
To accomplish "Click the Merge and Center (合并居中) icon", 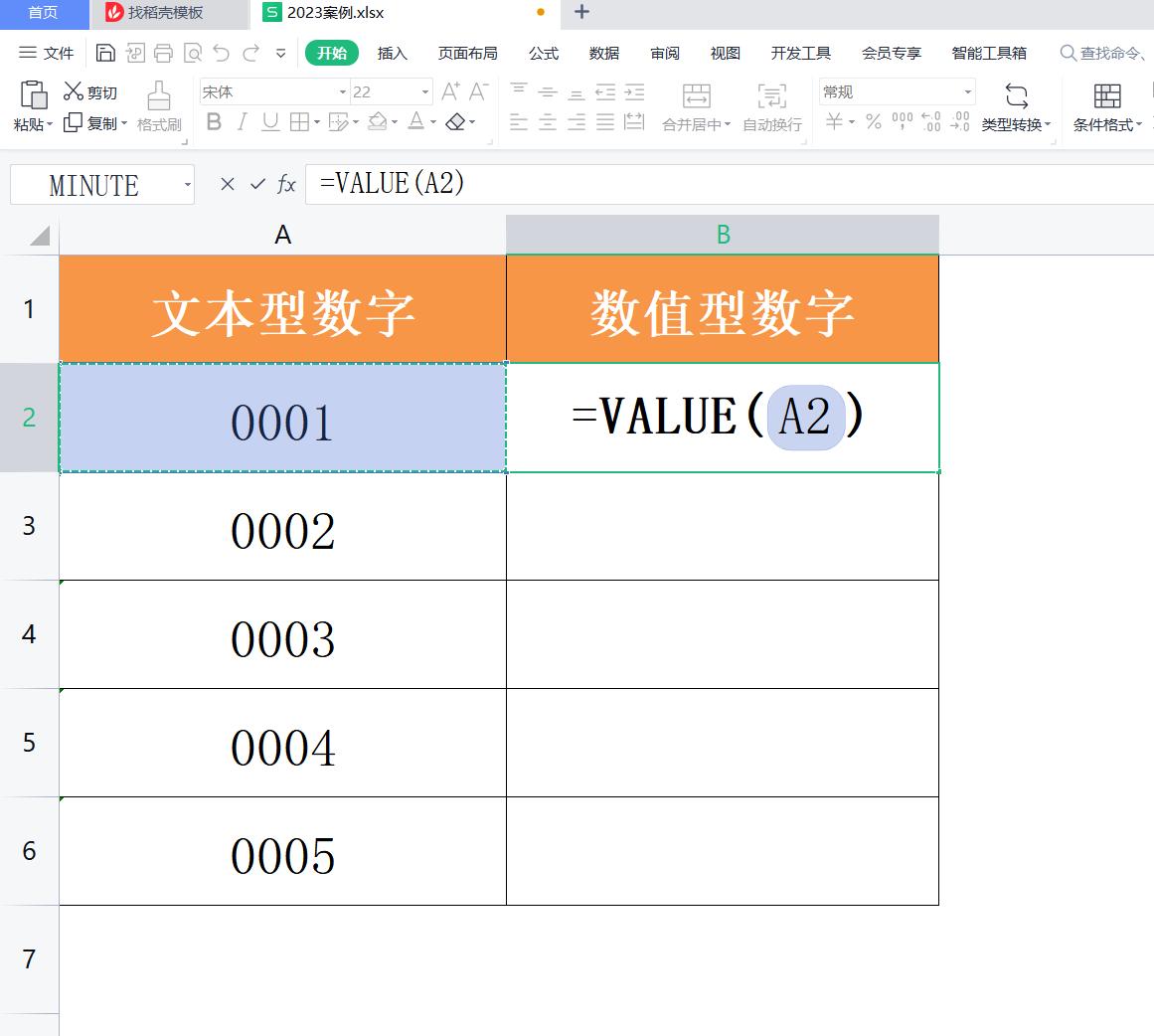I will point(696,95).
